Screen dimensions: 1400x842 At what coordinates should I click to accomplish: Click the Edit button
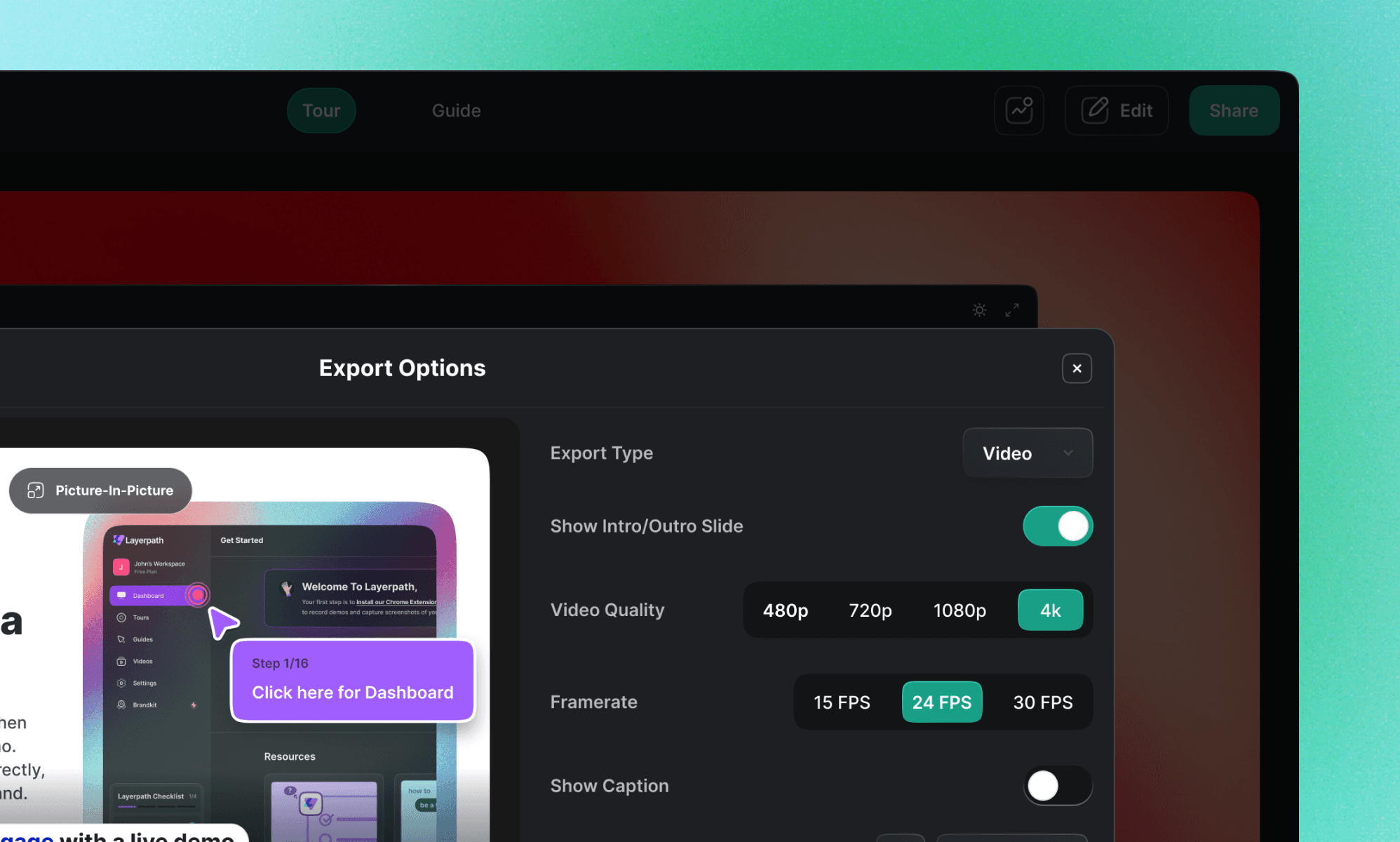coord(1117,110)
